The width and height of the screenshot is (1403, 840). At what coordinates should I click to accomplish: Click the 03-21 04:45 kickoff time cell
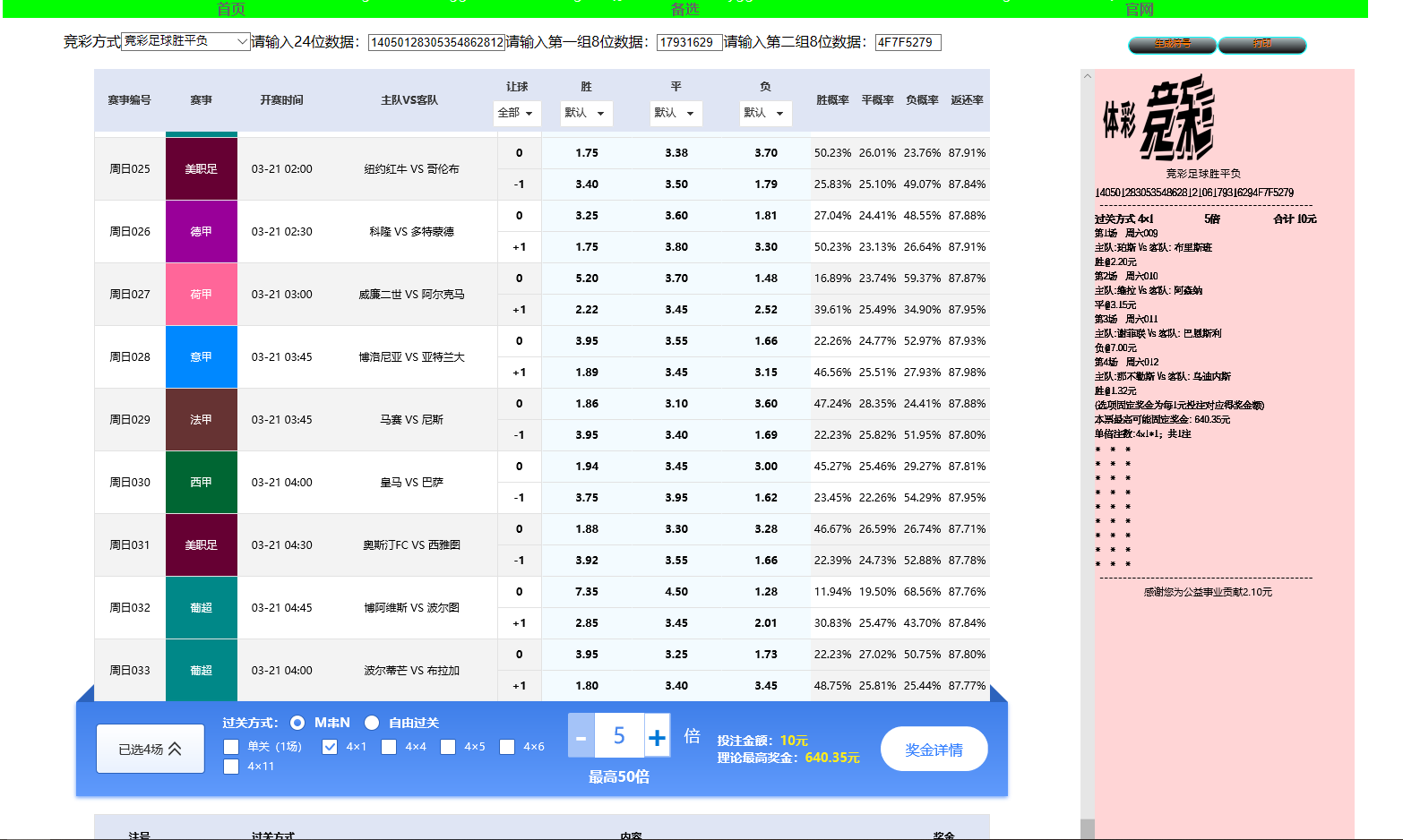[282, 607]
